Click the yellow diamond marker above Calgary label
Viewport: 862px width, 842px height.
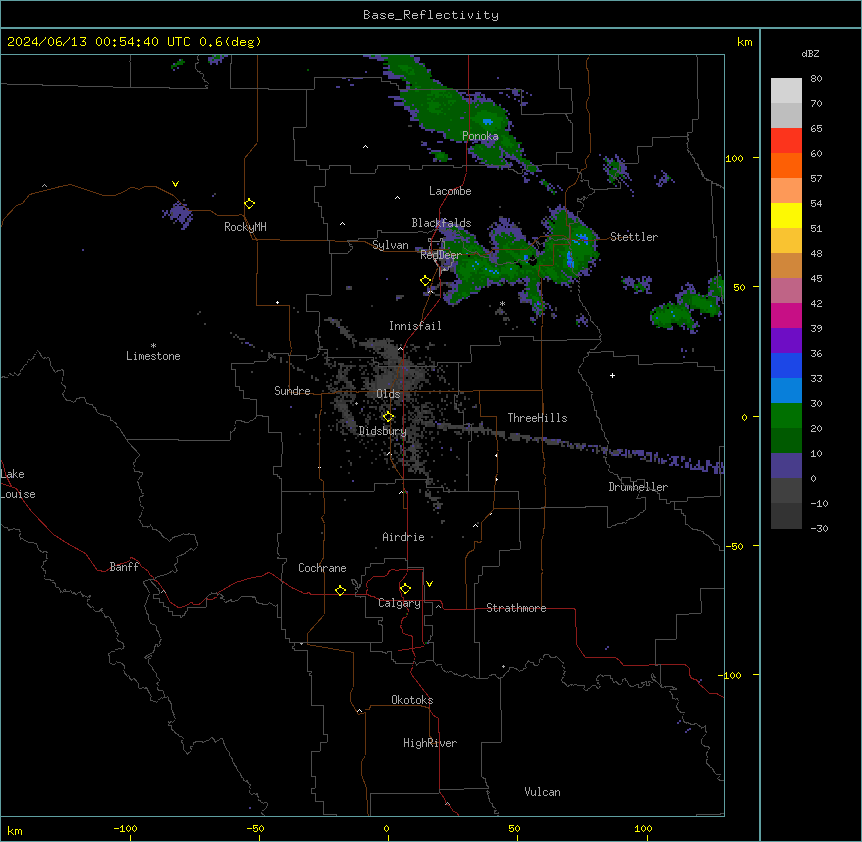pyautogui.click(x=405, y=589)
